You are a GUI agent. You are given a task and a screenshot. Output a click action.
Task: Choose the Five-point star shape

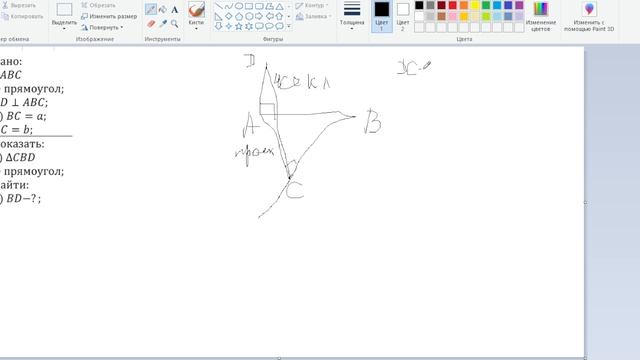click(239, 26)
